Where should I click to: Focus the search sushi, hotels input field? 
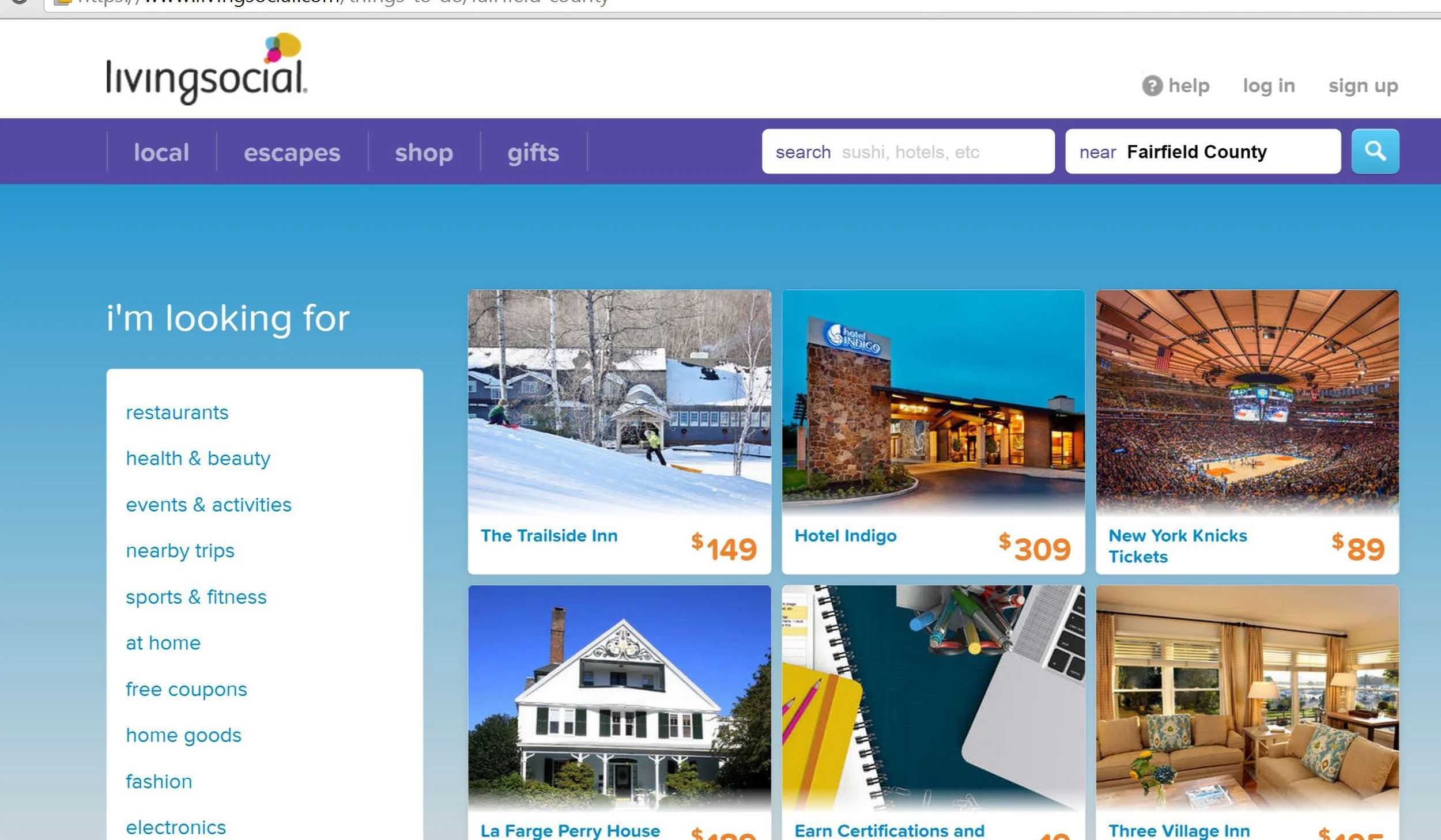tap(908, 152)
